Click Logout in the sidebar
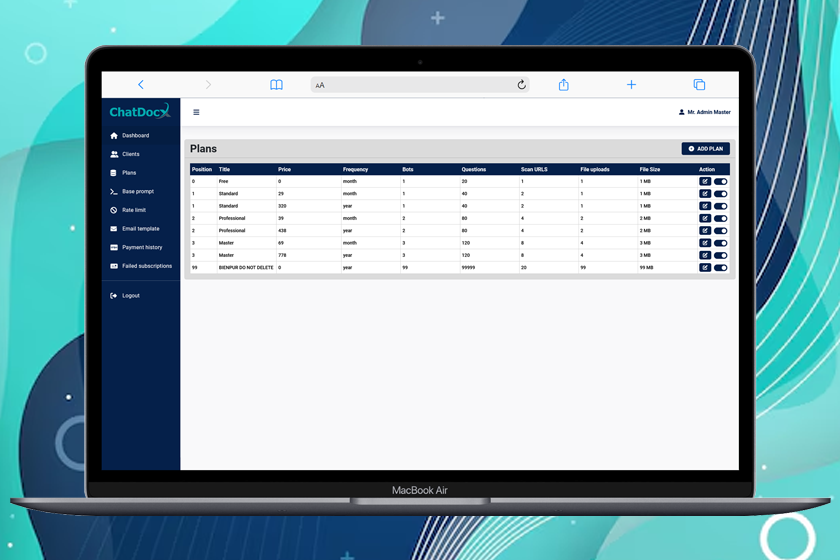The width and height of the screenshot is (840, 560). click(130, 296)
